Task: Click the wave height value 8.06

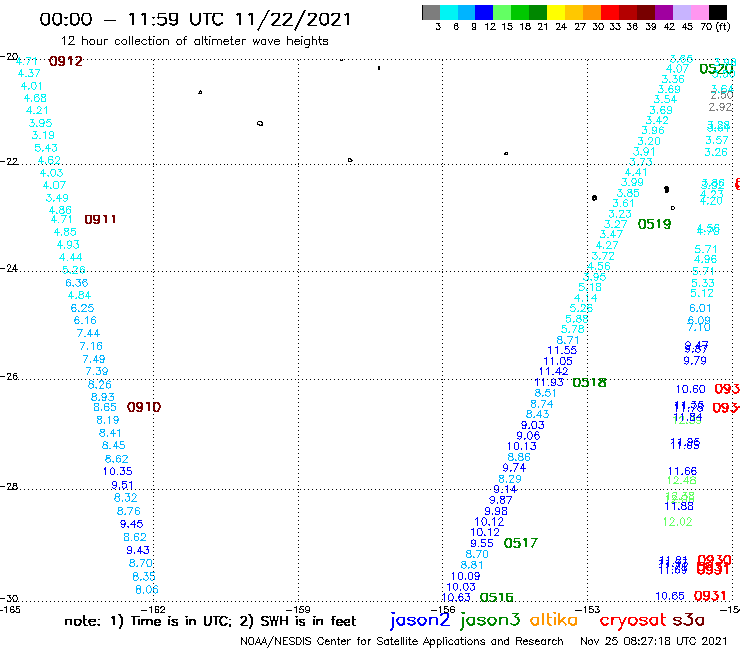Action: coord(147,590)
